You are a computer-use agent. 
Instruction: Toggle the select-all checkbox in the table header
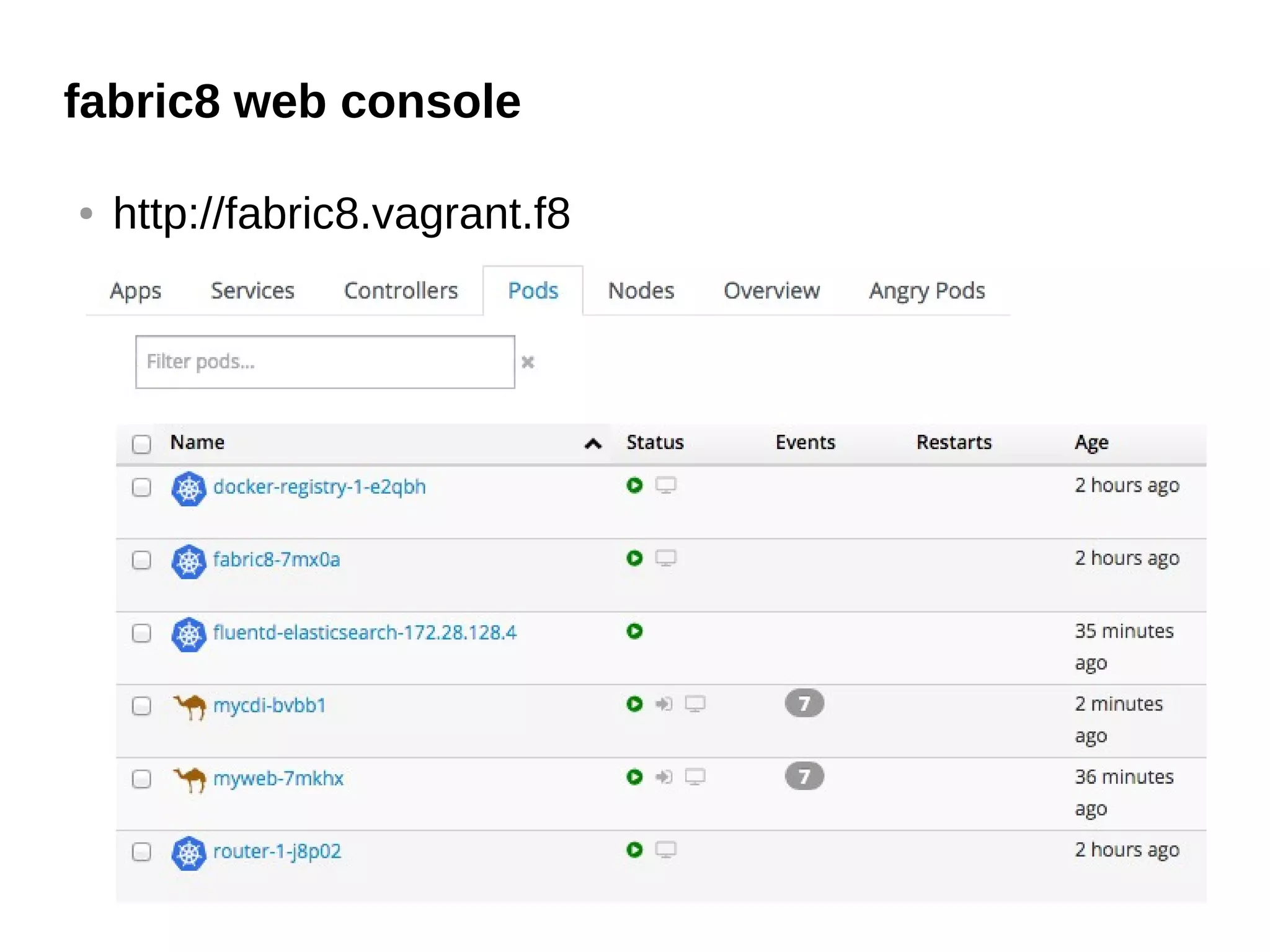[141, 444]
